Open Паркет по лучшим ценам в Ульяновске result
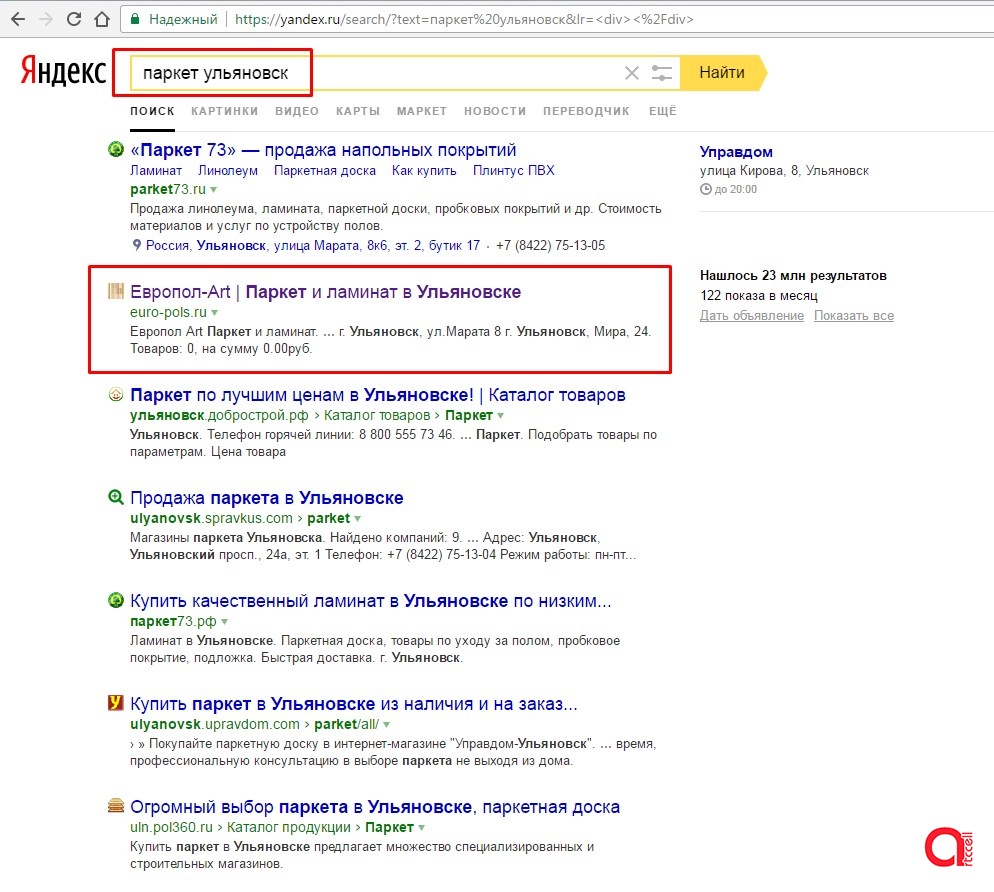The image size is (994, 892). 378,395
